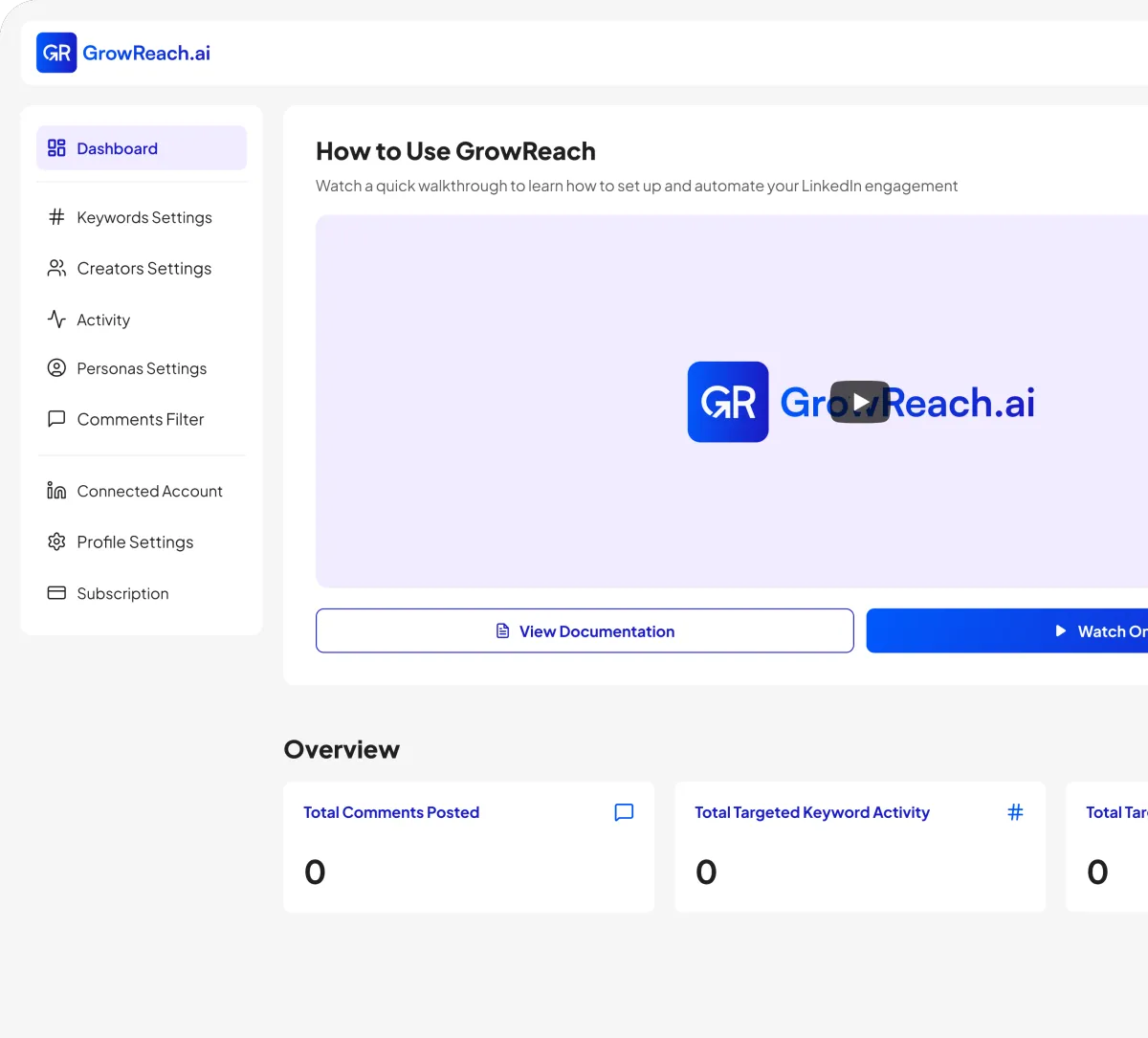Select Personas Settings in sidebar
This screenshot has width=1148, height=1038.
point(142,368)
